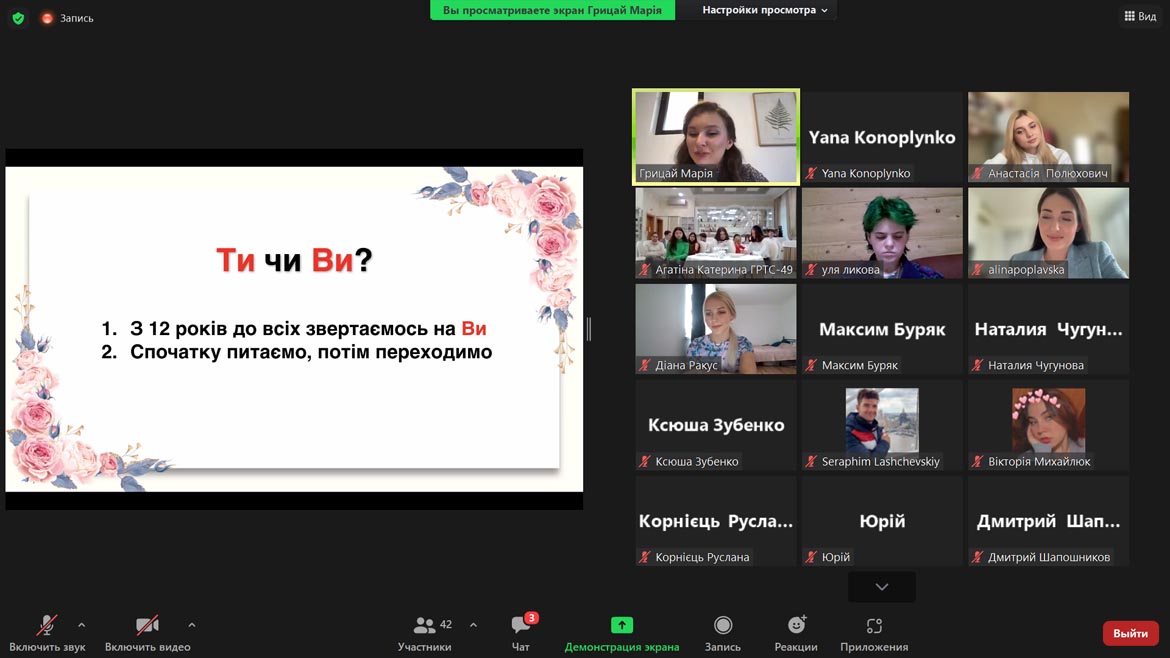Select Корнієць Руслана participant tile
The image size is (1170, 658).
tap(716, 521)
